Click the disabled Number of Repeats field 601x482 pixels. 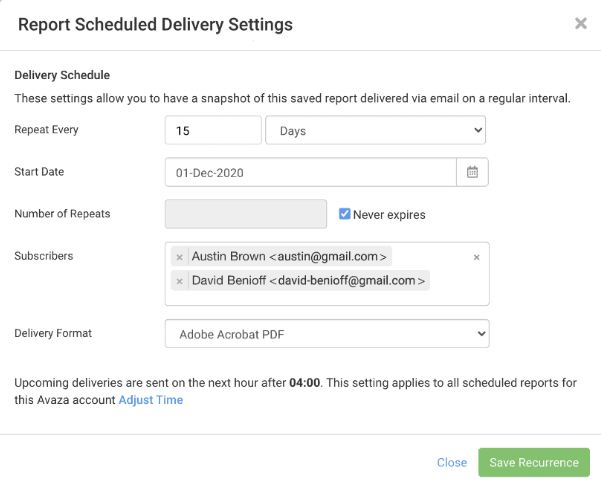(x=246, y=214)
